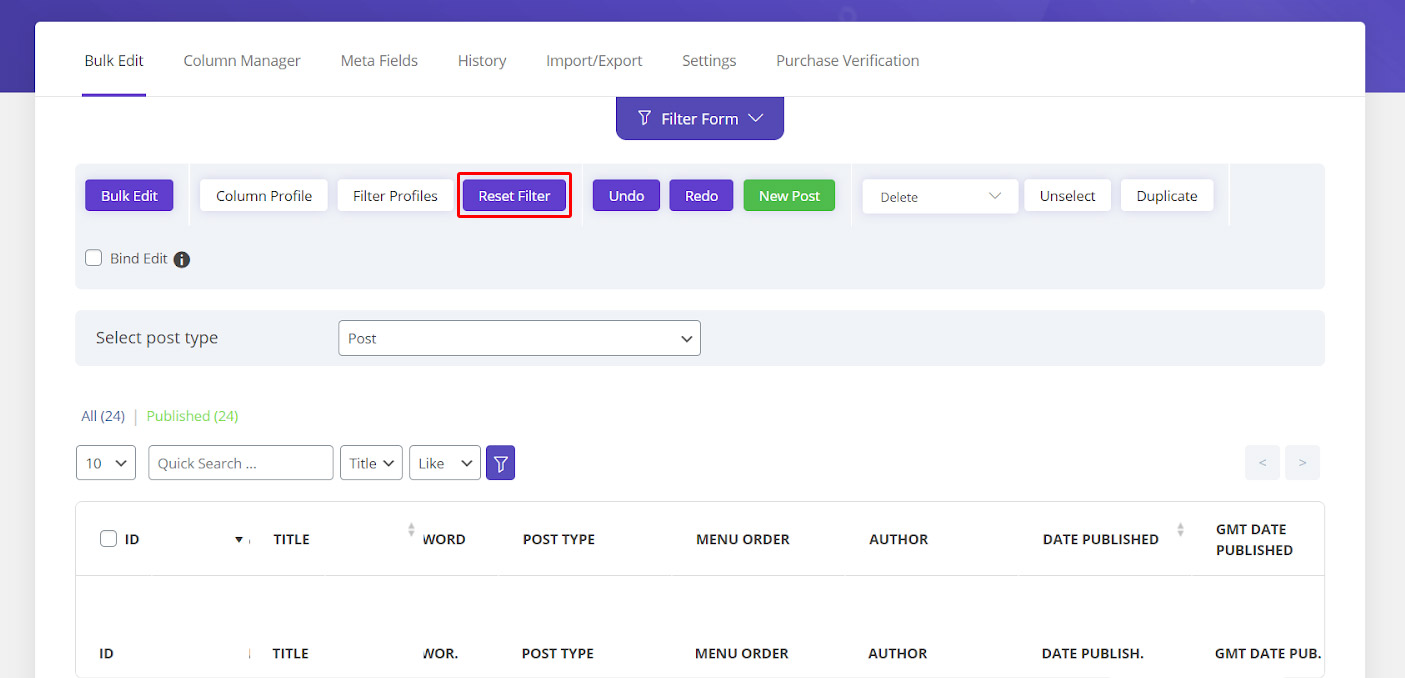Open the History tab
The width and height of the screenshot is (1405, 678).
(x=482, y=60)
